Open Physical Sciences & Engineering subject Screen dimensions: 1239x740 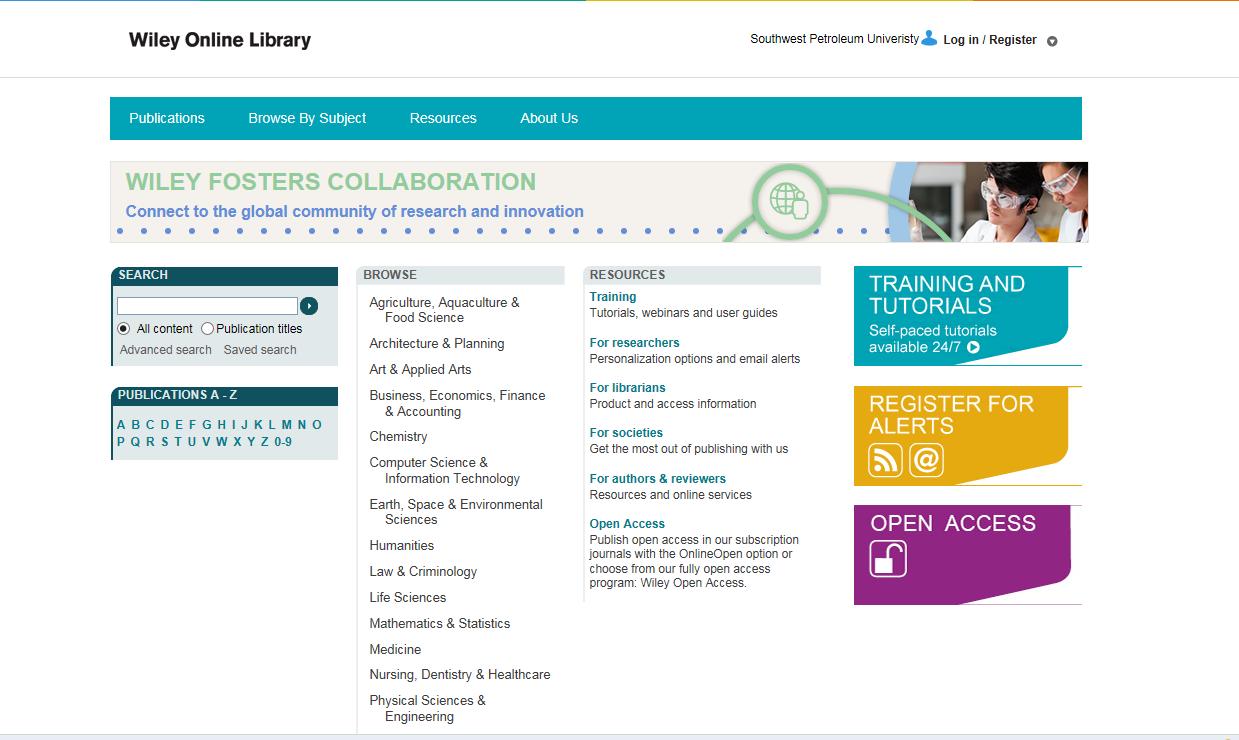point(427,708)
